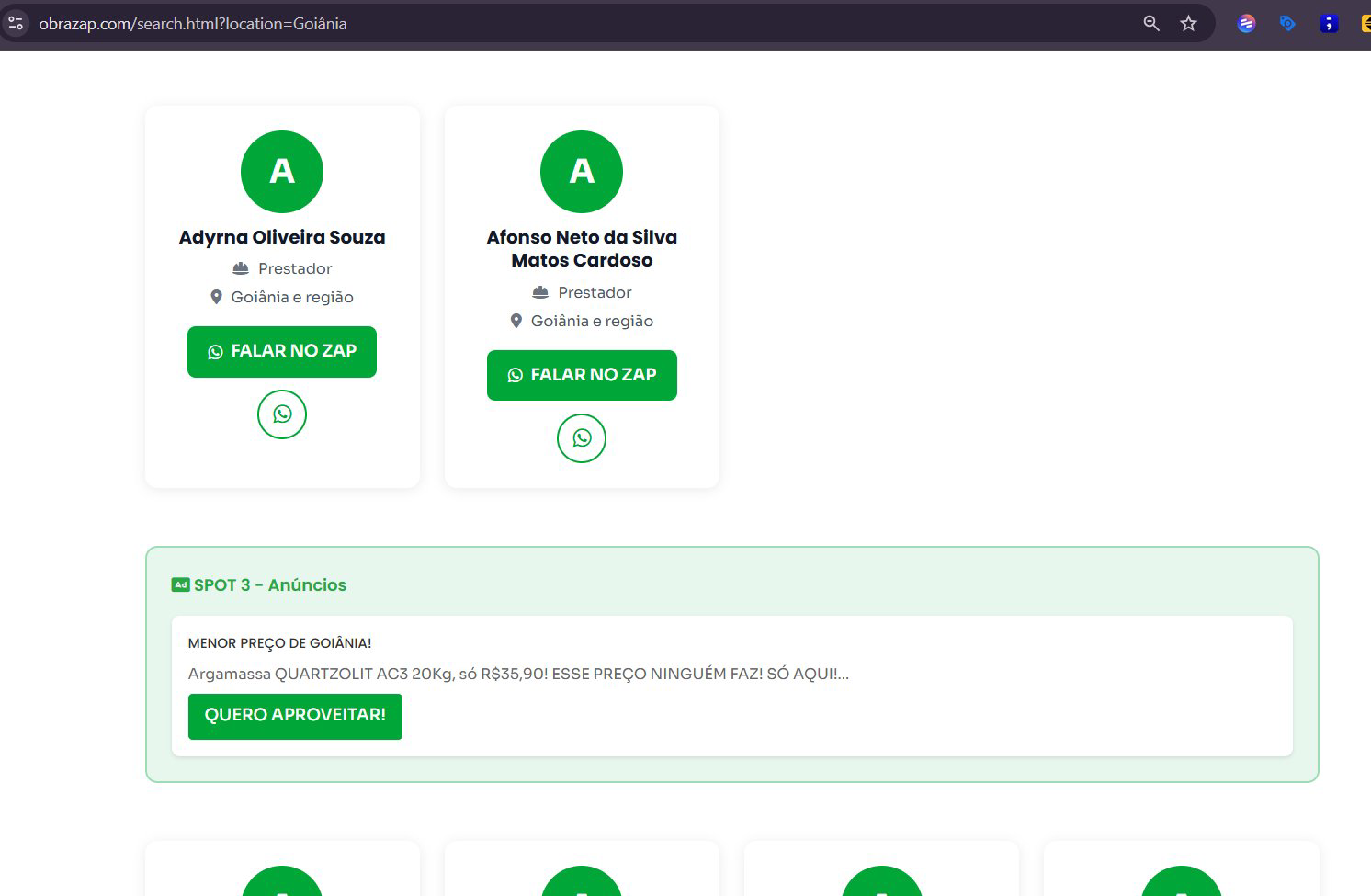This screenshot has height=896, width=1371.
Task: Open Afonso Neto da Silva Matos Cardoso name
Action: coord(582,248)
